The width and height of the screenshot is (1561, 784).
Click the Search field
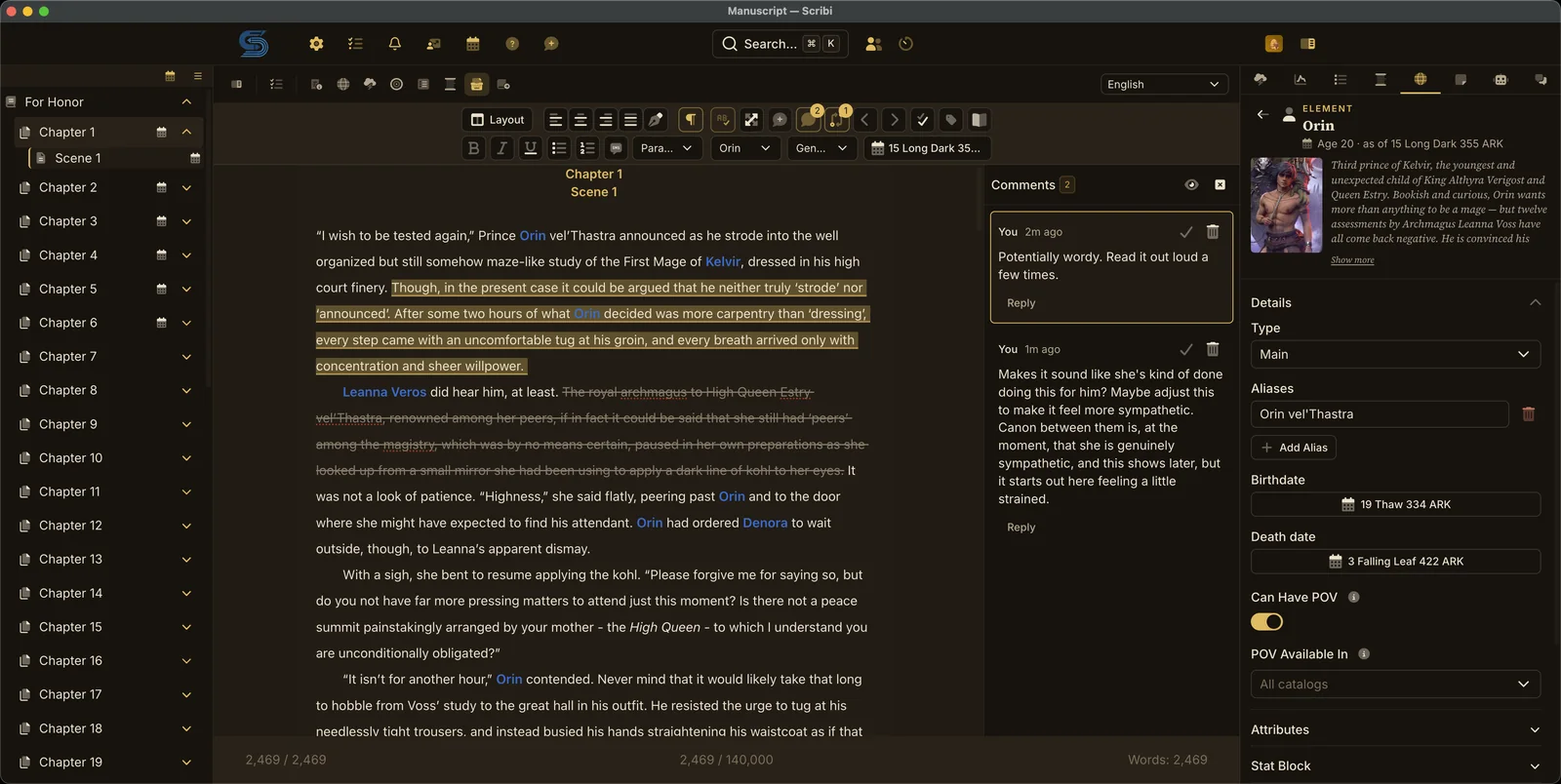pyautogui.click(x=780, y=44)
